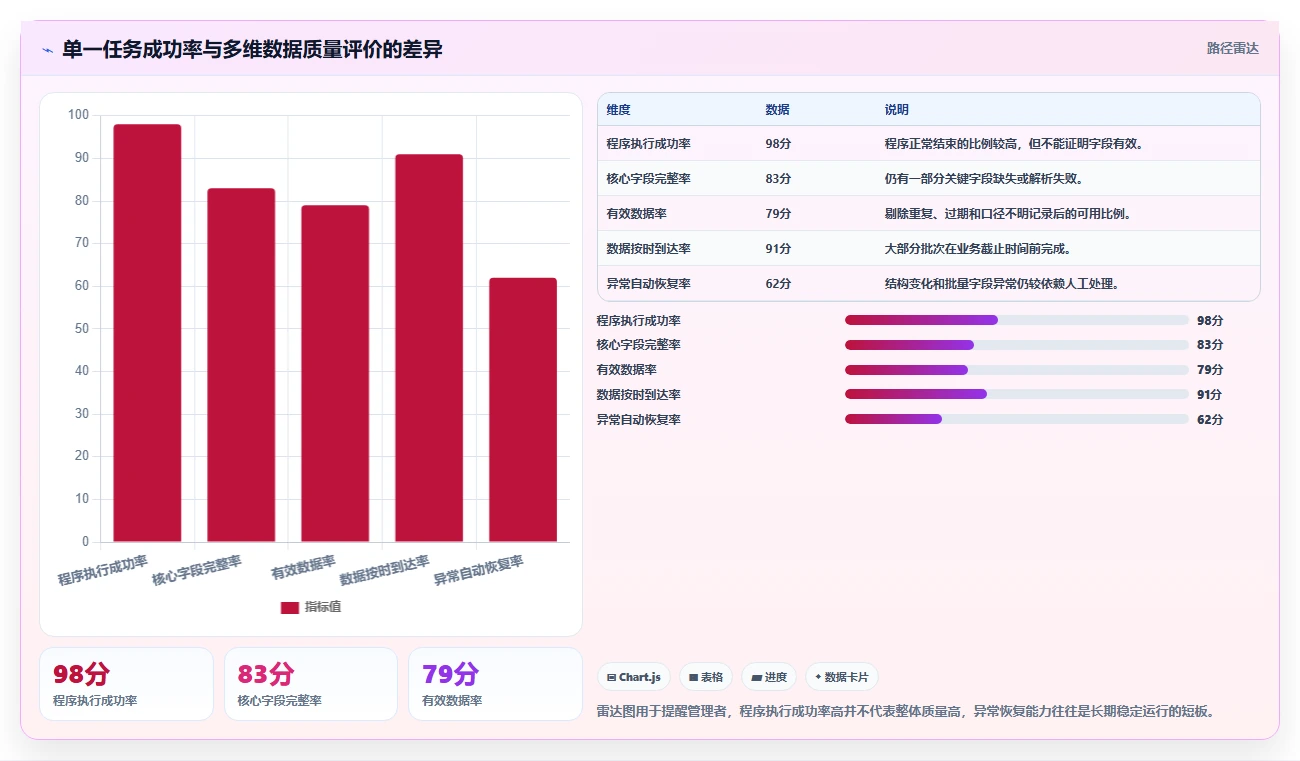Screen dimensions: 1300x761
Task: Click description text starting 剔除重复
Action: (1008, 214)
